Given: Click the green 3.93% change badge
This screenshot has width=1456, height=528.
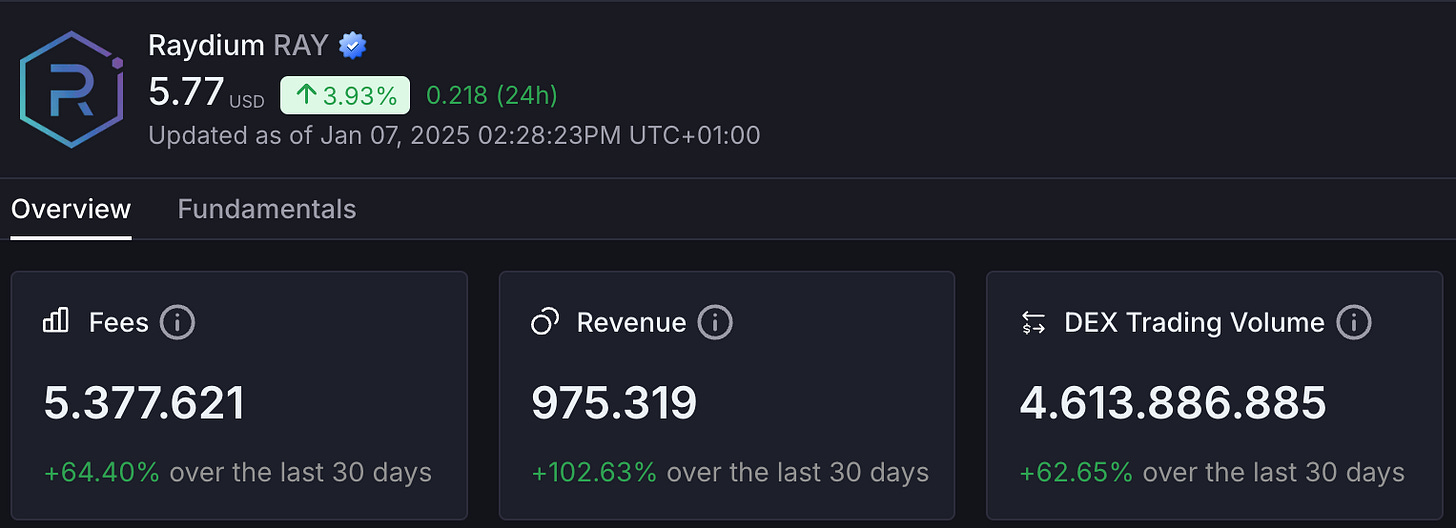Looking at the screenshot, I should 345,96.
